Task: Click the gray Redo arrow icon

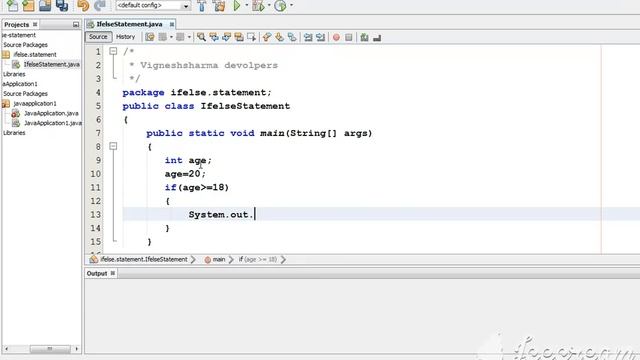Action: point(100,5)
